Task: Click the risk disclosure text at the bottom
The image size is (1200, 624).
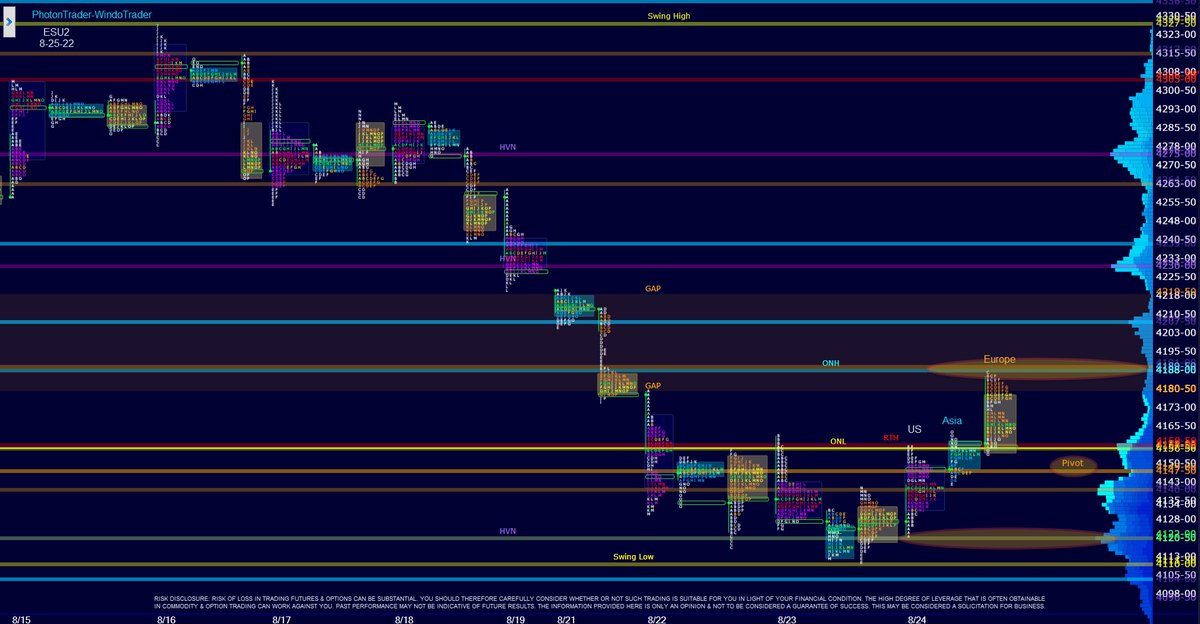Action: (600, 602)
